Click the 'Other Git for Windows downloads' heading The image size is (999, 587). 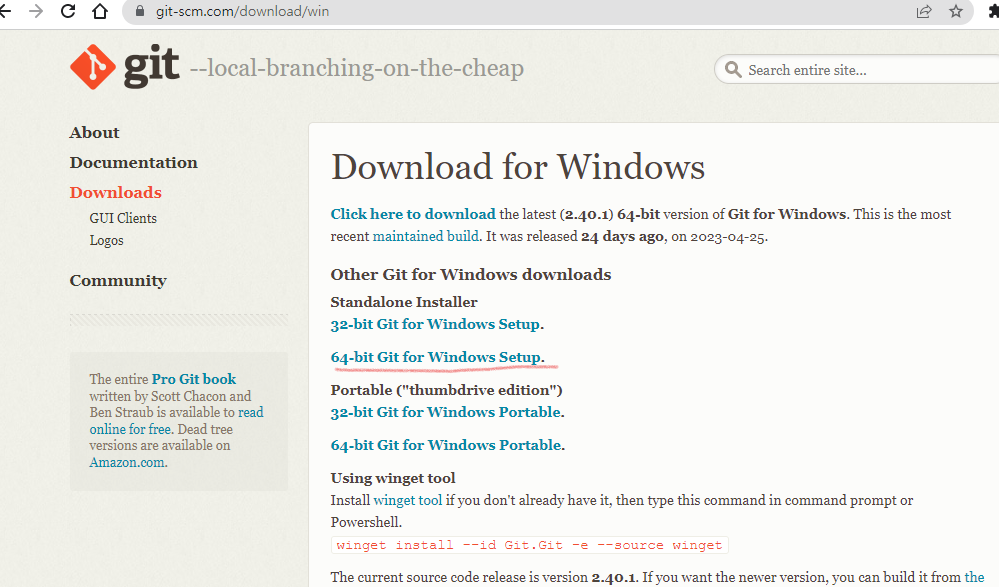point(471,275)
